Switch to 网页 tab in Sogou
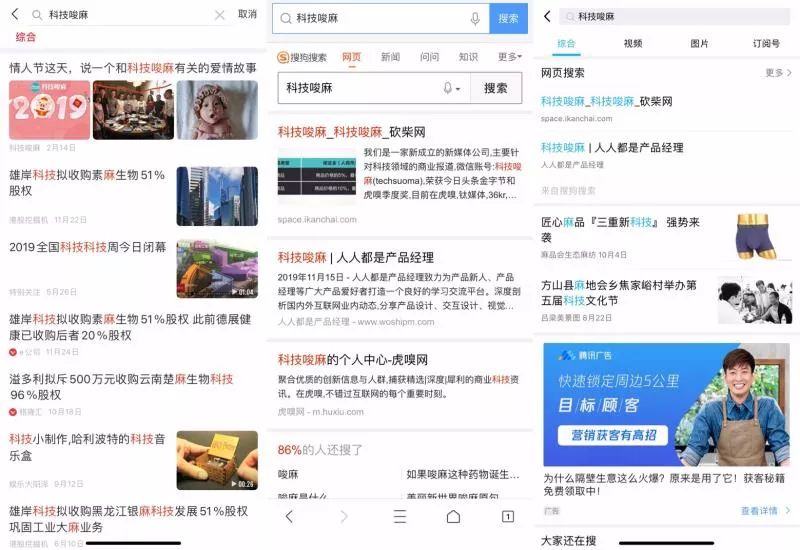 tap(351, 57)
